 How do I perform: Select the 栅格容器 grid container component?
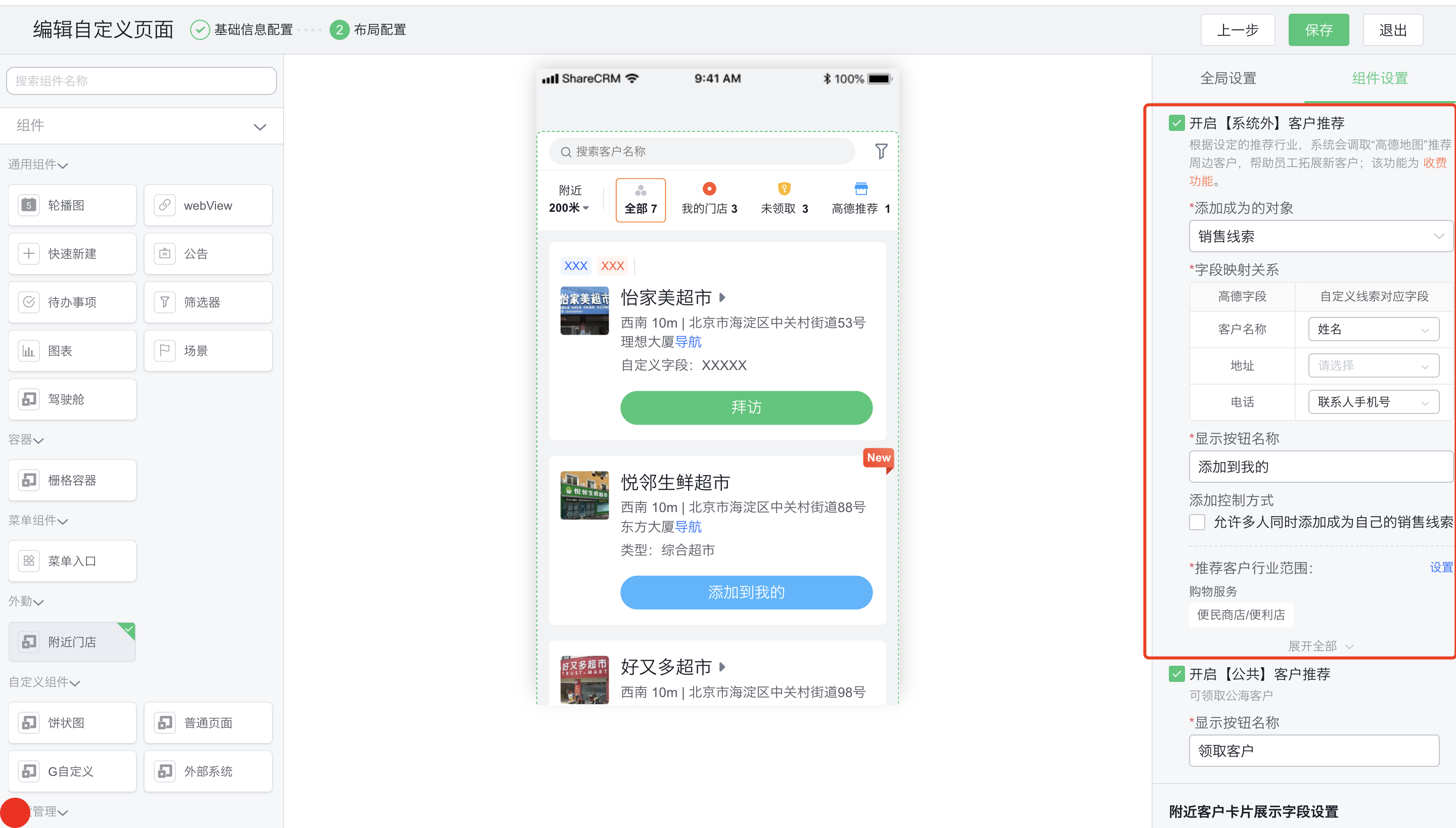(x=72, y=479)
